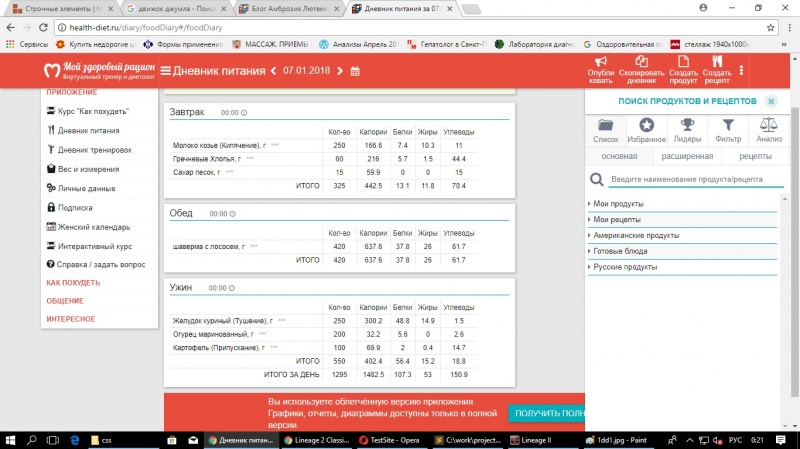Click the Опубликовать megaphone icon
Image resolution: width=800 pixels, height=449 pixels.
[601, 62]
